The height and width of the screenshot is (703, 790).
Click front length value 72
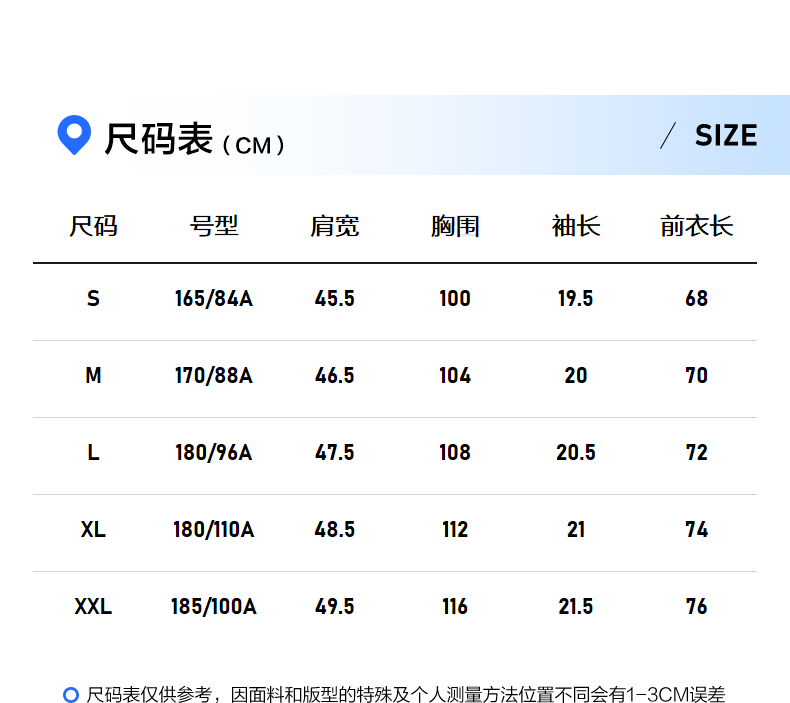point(697,453)
